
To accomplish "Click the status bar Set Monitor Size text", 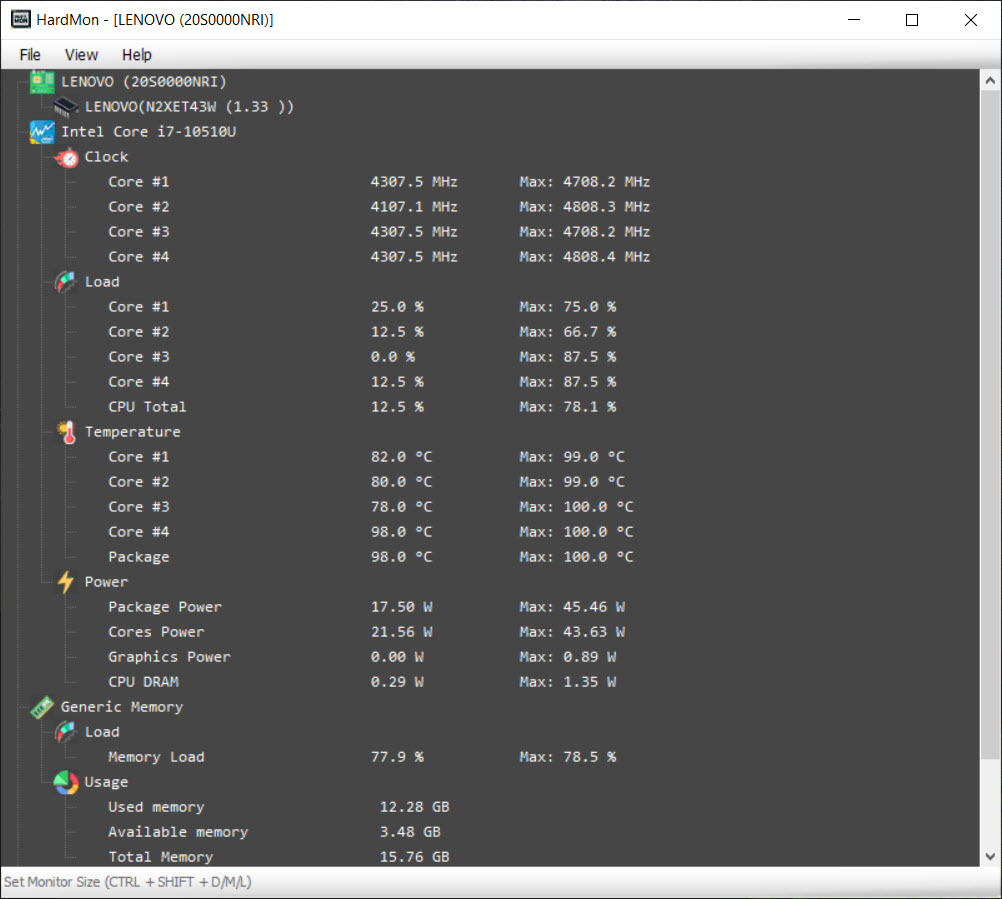I will click(128, 882).
